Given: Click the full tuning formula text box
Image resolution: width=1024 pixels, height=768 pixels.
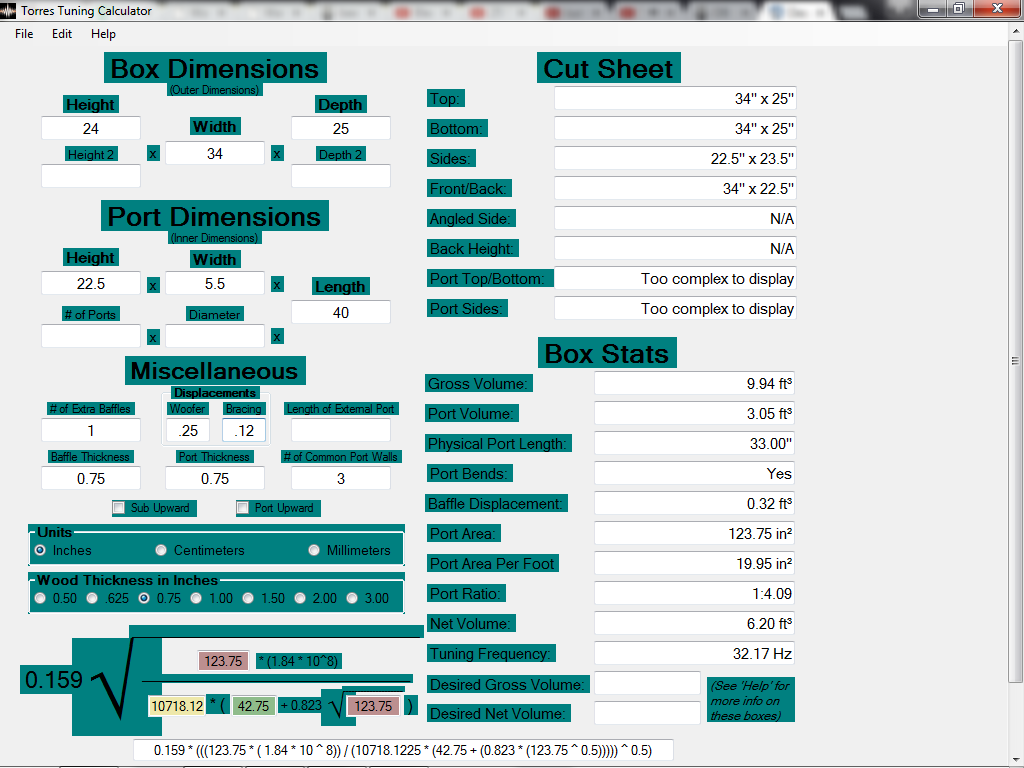Looking at the screenshot, I should (403, 750).
